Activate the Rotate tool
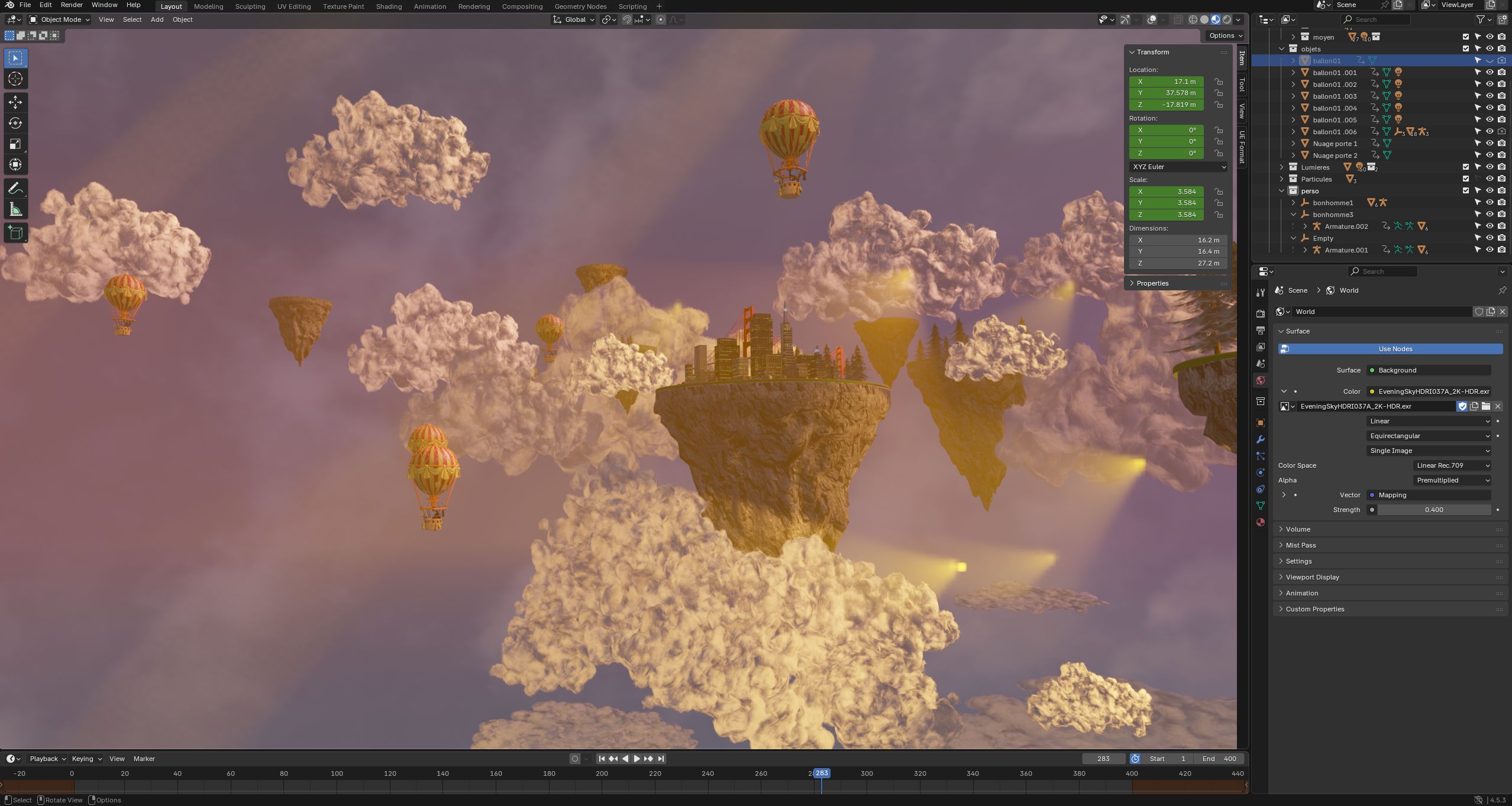The width and height of the screenshot is (1512, 806). [x=15, y=123]
